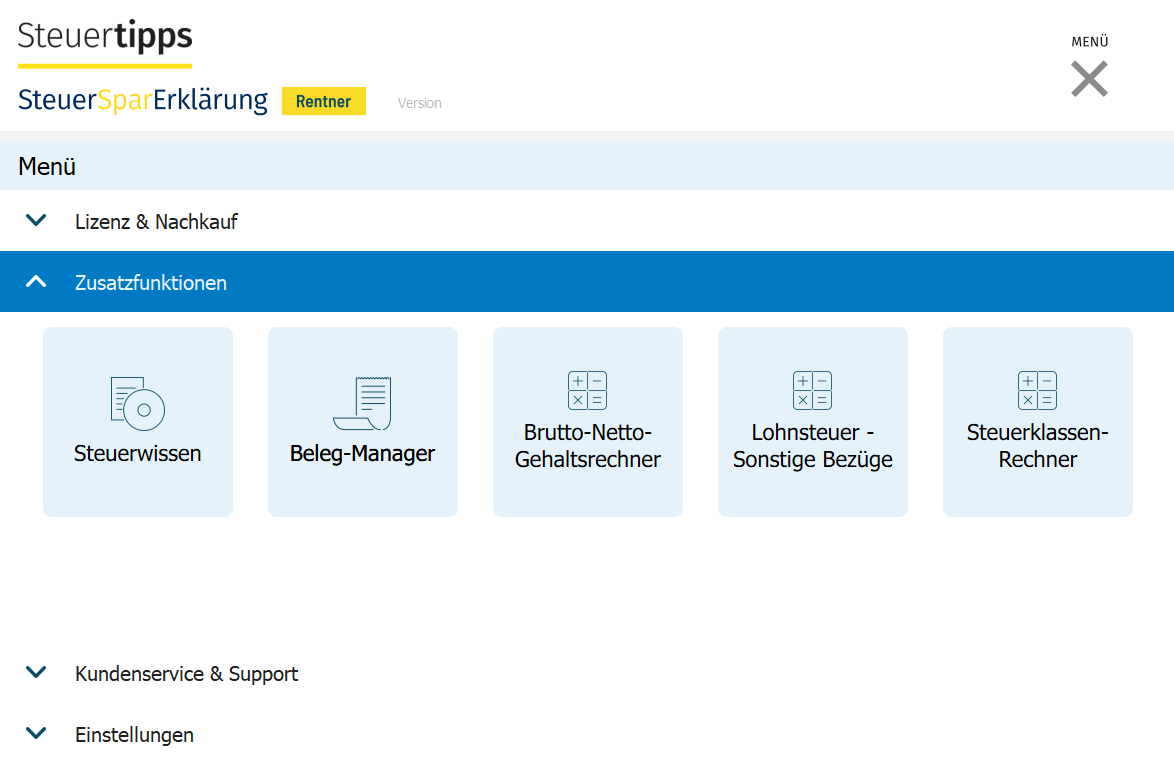Click the calculator icon above Lohnsteuer - Sonstige Bezüge
Viewport: 1174px width, 762px height.
812,390
